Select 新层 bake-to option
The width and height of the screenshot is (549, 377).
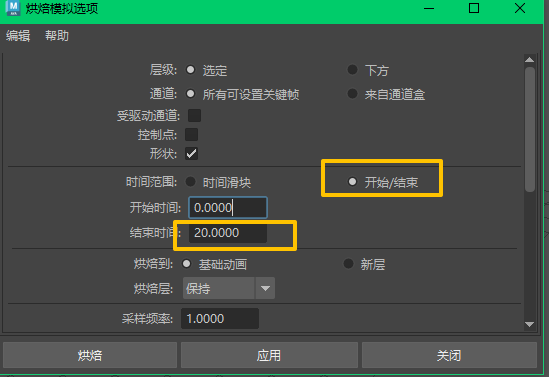click(348, 264)
